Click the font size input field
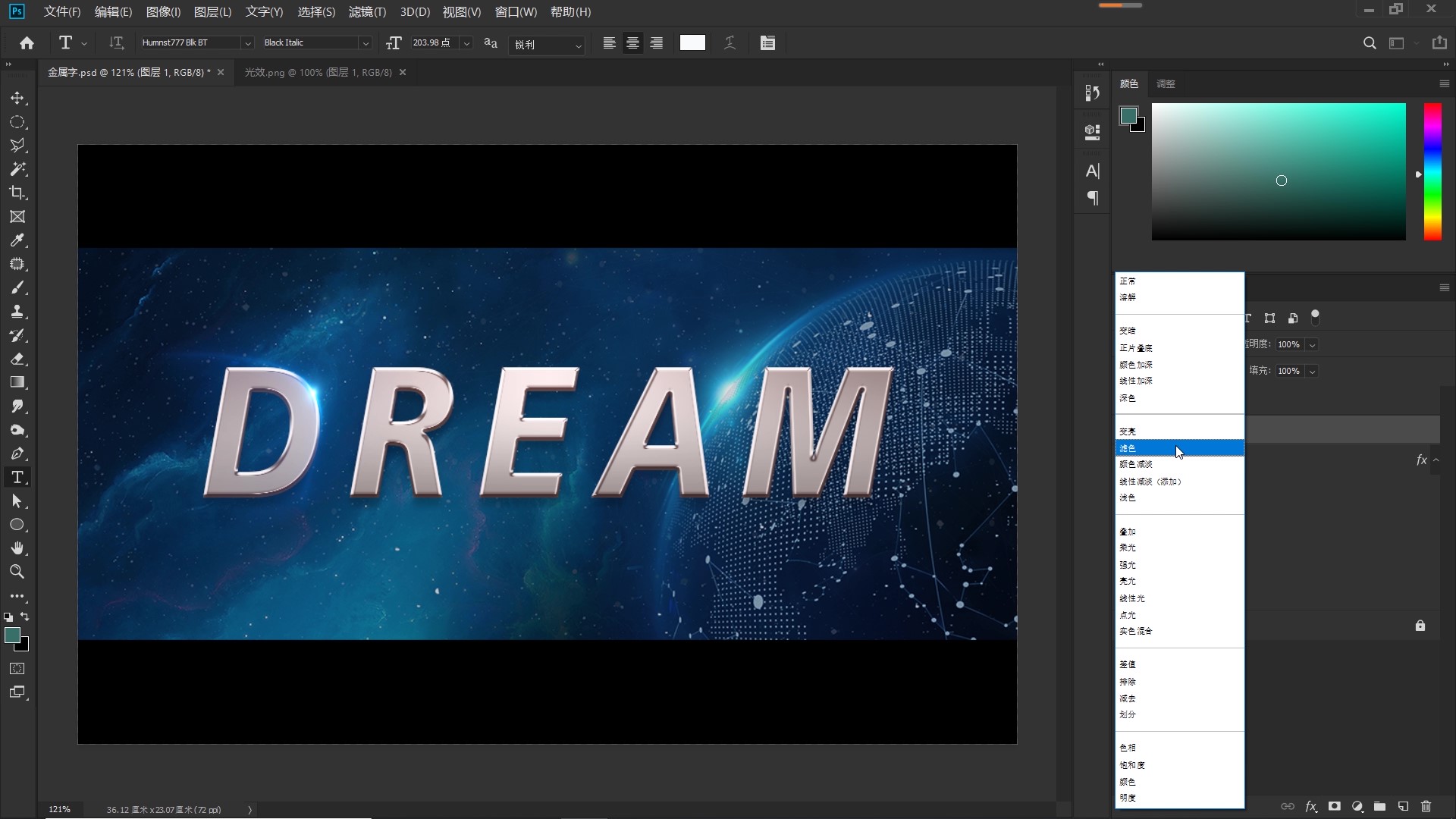 pos(432,43)
